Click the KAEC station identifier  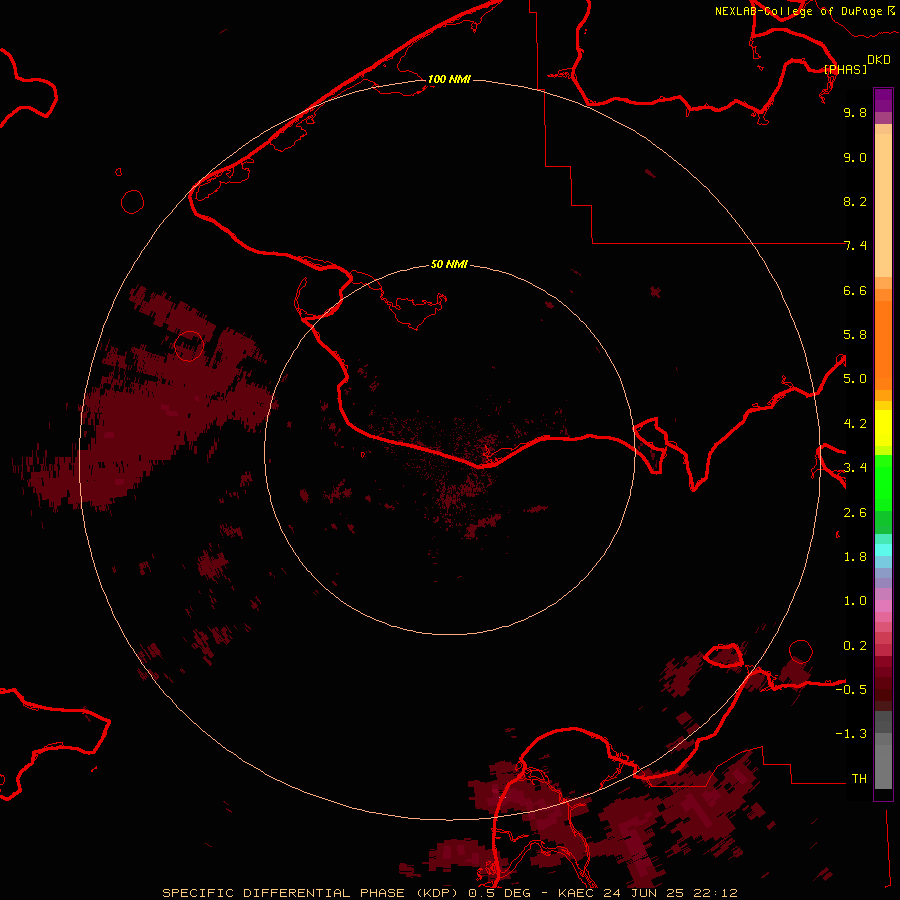coord(576,893)
